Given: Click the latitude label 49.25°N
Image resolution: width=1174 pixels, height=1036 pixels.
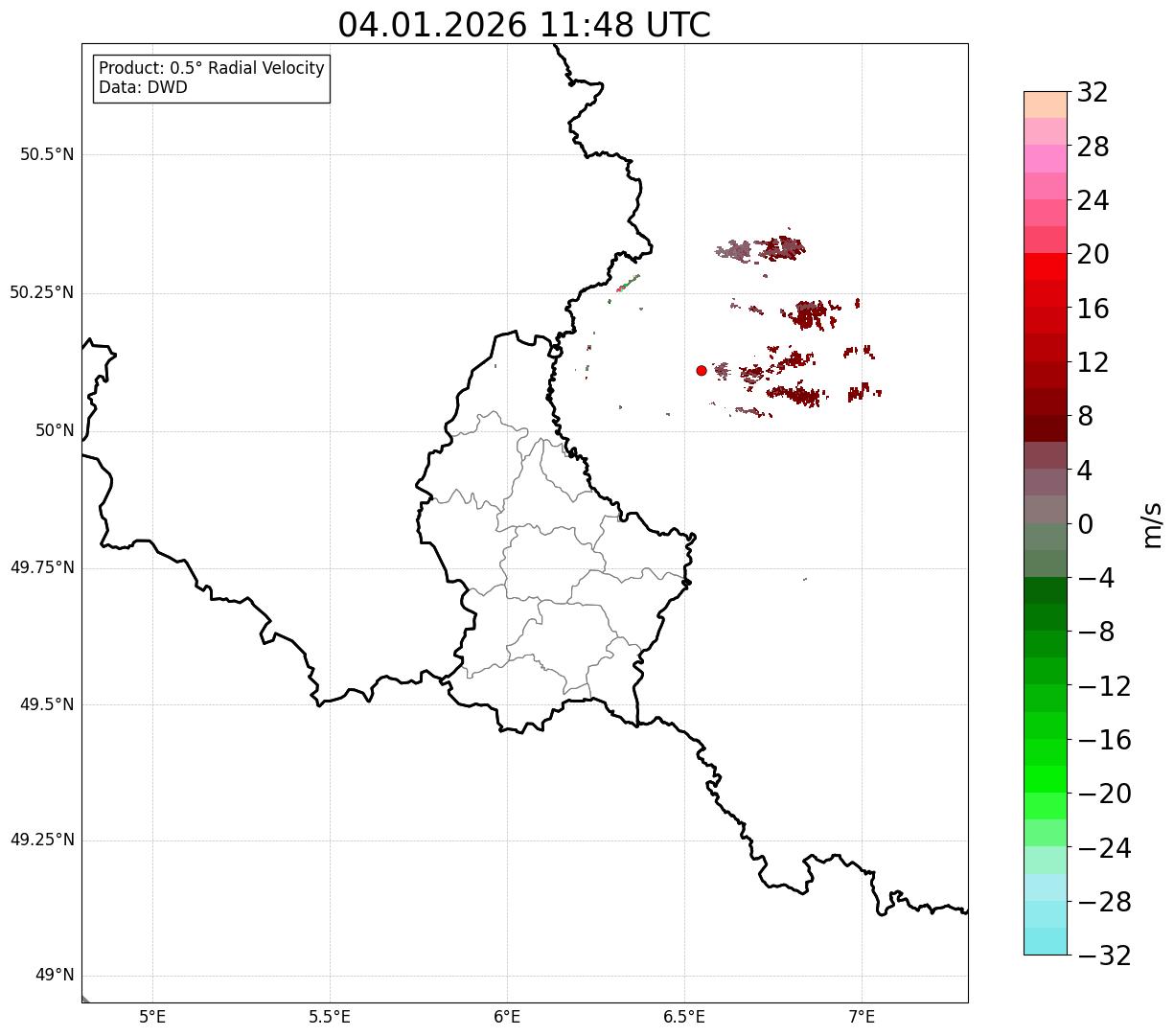Looking at the screenshot, I should tap(41, 840).
